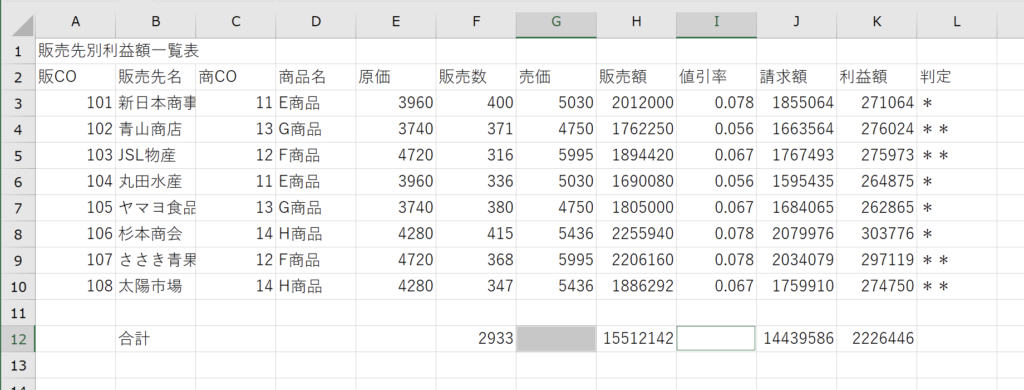This screenshot has height=390, width=1024.
Task: Select column A header
Action: point(75,22)
